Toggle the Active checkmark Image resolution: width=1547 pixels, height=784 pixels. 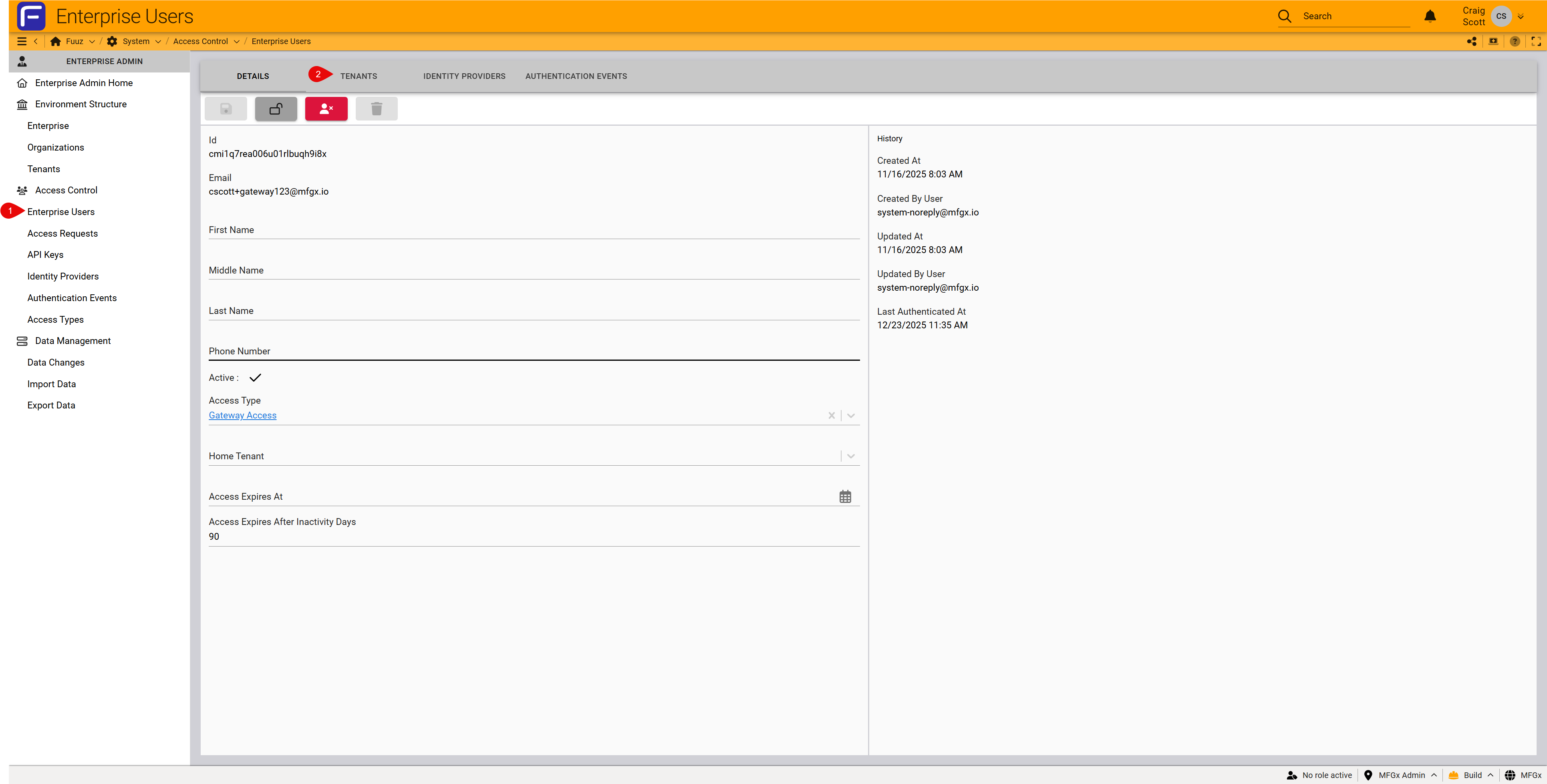click(x=255, y=378)
